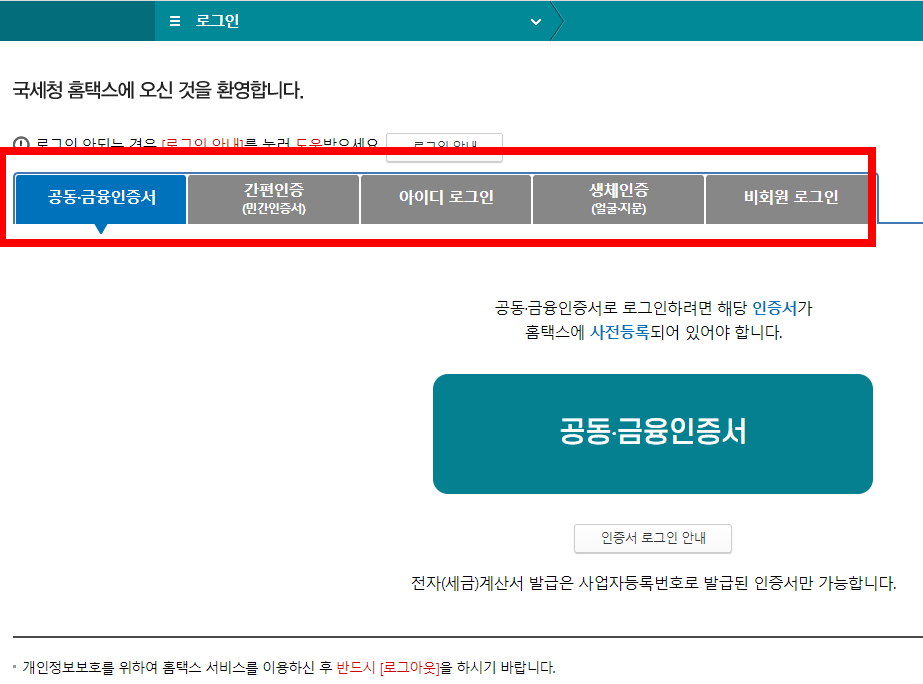Follow the blue 사전등록 link

coord(619,332)
